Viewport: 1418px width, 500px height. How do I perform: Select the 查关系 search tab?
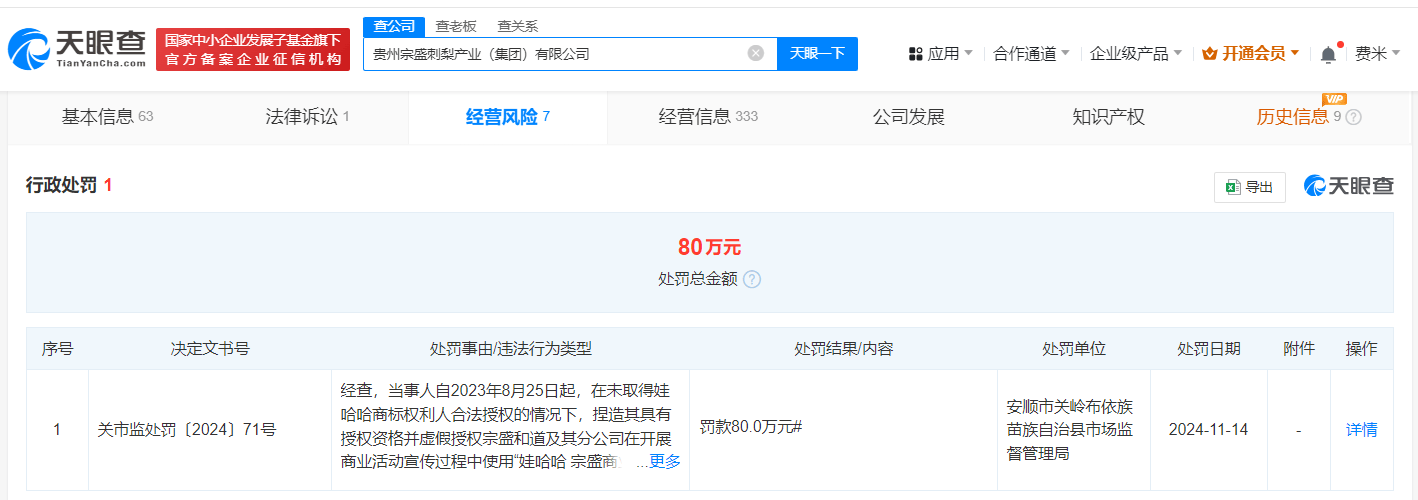[518, 26]
